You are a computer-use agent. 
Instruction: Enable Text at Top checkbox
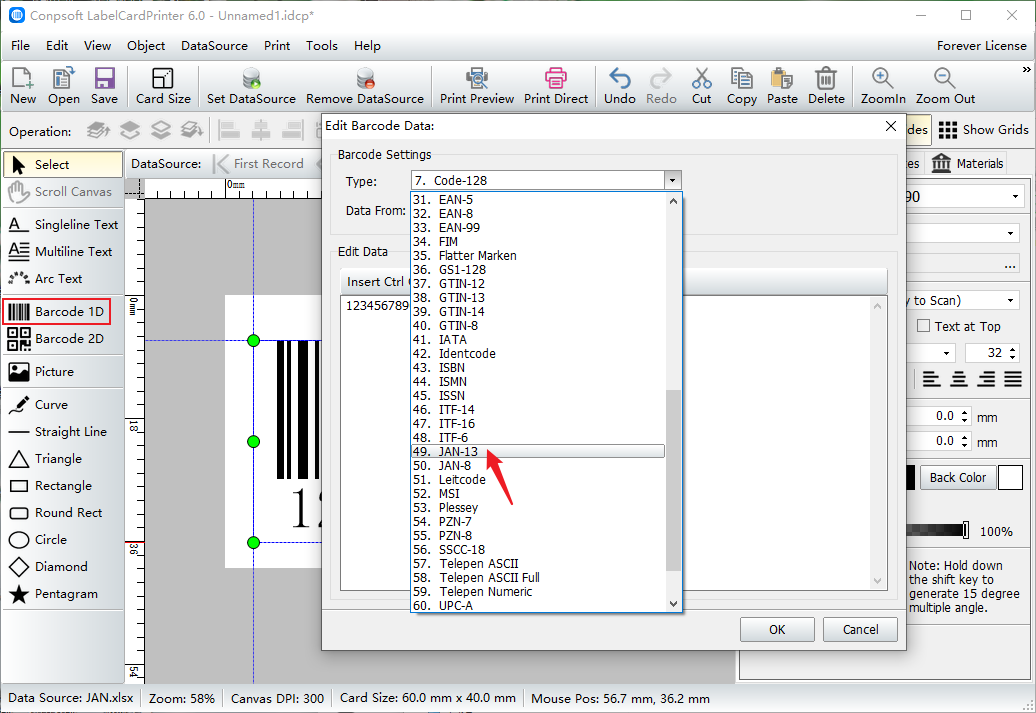pyautogui.click(x=924, y=326)
